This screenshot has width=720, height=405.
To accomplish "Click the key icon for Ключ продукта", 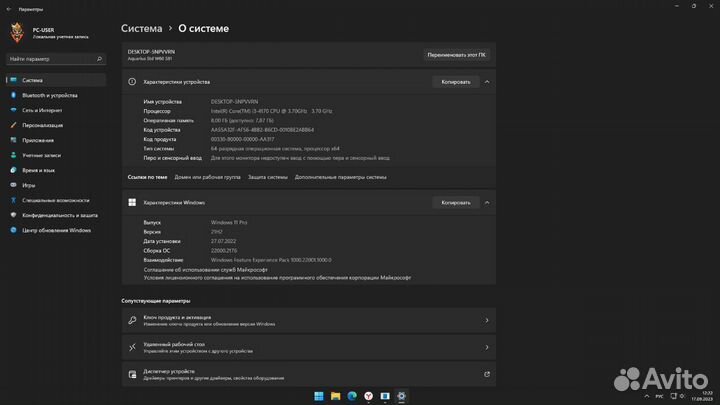I will tap(132, 321).
